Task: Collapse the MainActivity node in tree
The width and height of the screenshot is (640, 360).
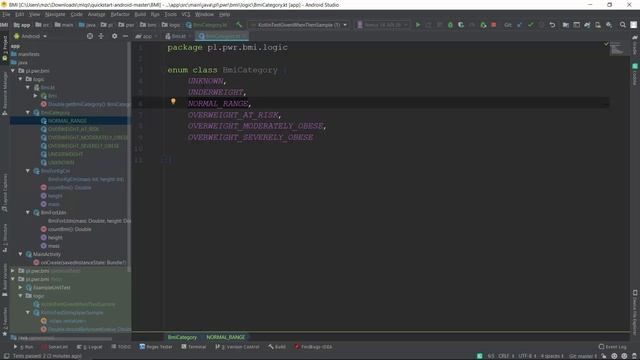Action: [x=20, y=254]
